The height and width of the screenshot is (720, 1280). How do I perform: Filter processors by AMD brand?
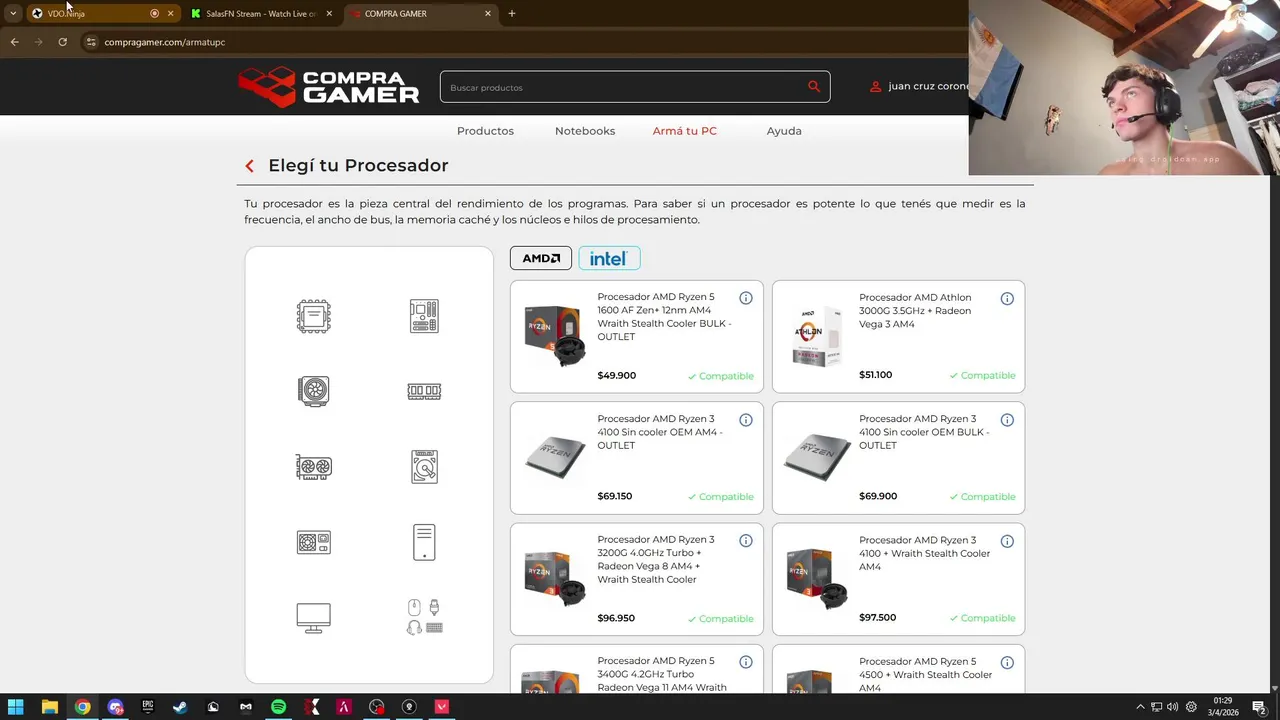541,258
